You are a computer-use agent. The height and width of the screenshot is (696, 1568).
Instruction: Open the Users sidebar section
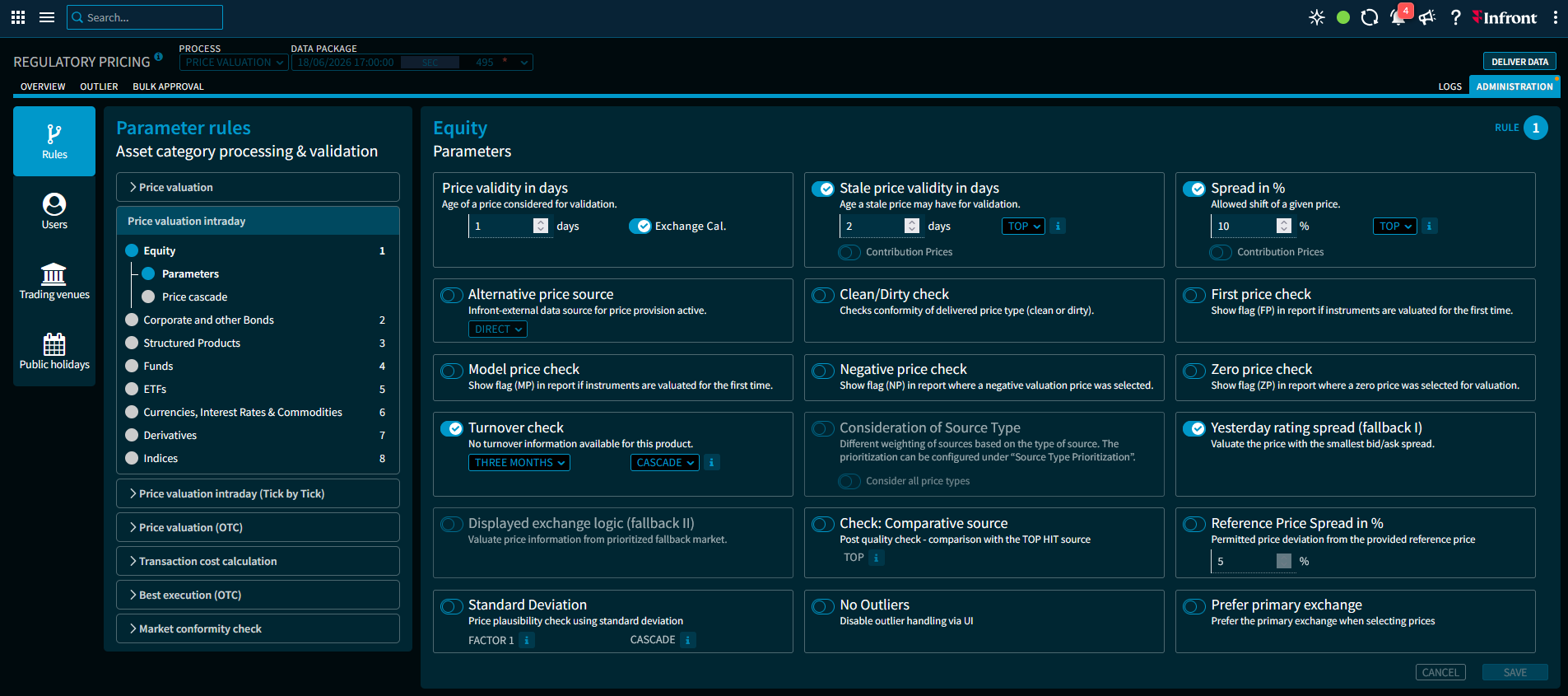click(54, 212)
